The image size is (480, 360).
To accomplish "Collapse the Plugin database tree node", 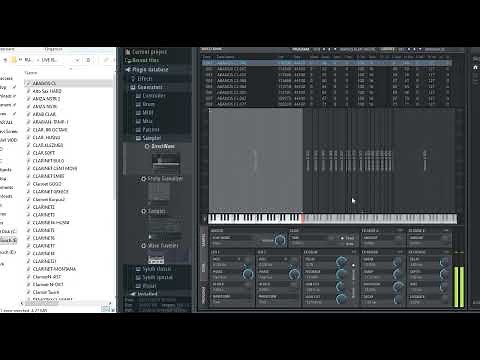I will [150, 70].
